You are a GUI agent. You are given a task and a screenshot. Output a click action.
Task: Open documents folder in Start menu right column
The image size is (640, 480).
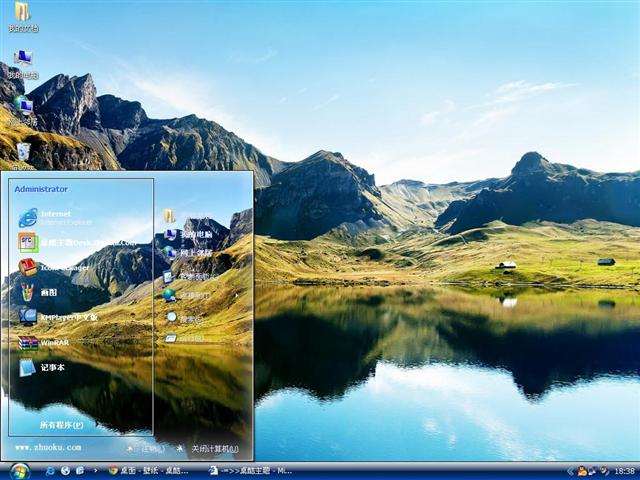(x=187, y=216)
